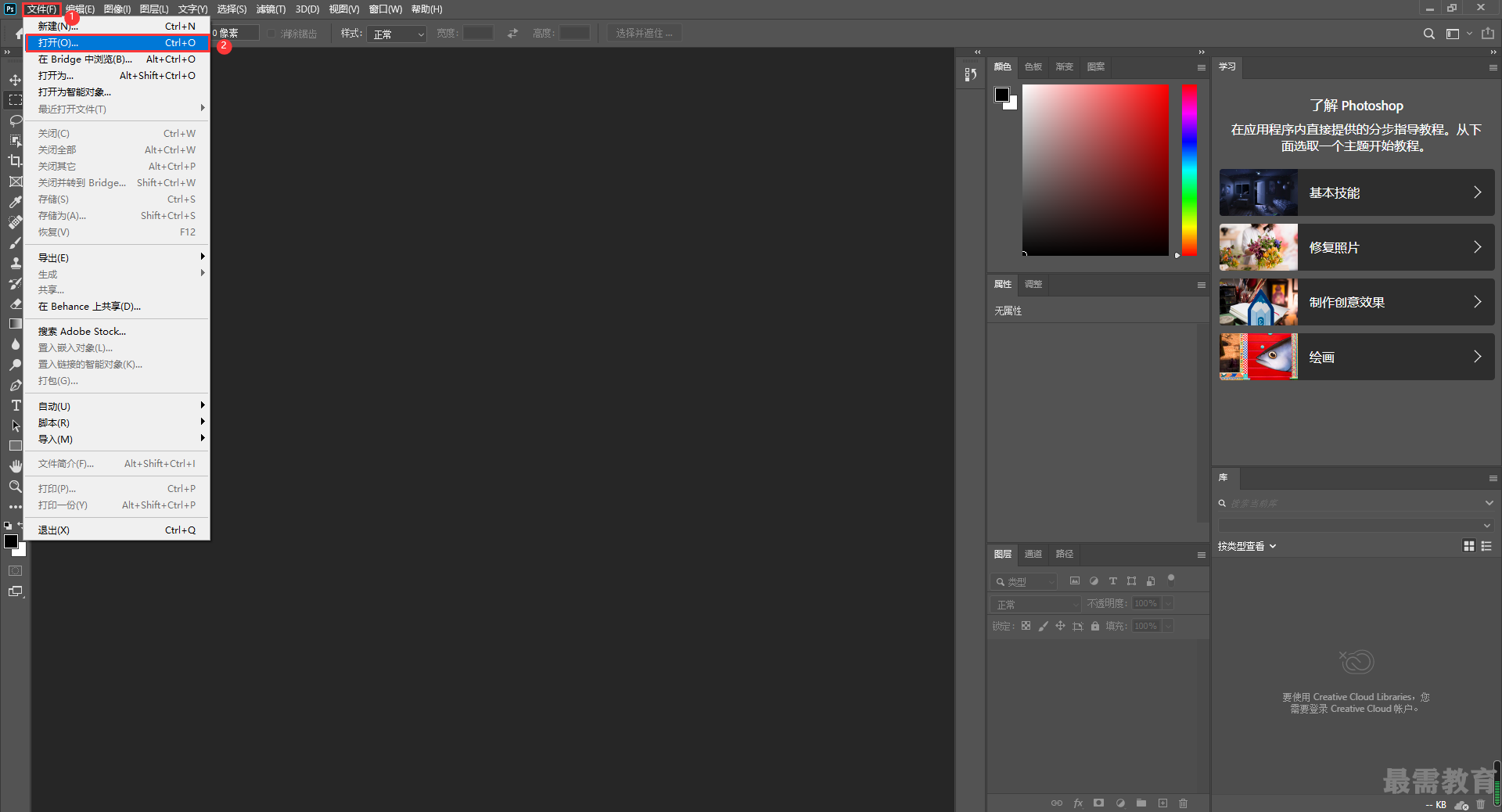This screenshot has width=1502, height=812.
Task: Select the Path Selection arrow tool
Action: coord(15,426)
